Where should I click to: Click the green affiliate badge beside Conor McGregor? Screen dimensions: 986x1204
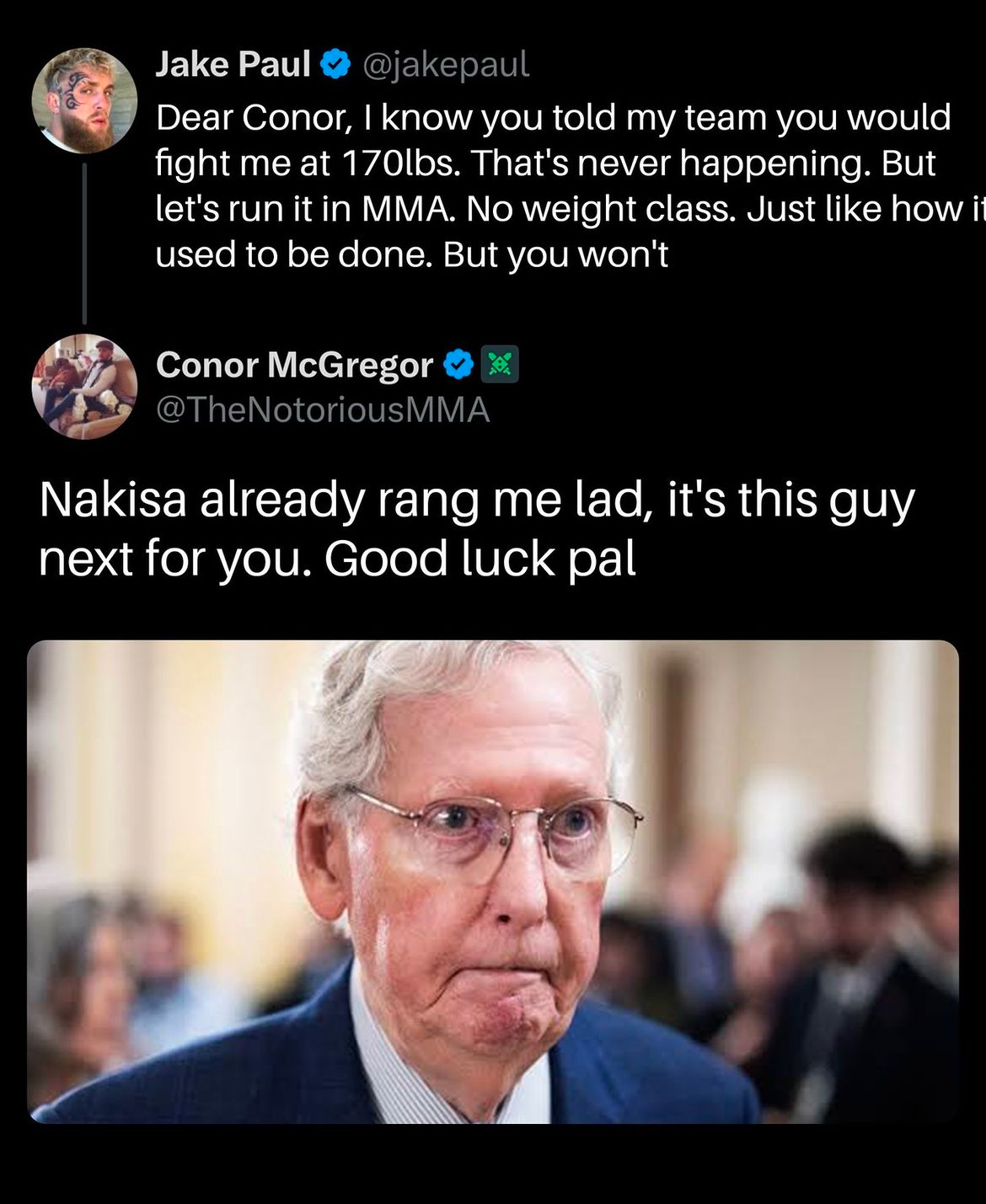(500, 365)
